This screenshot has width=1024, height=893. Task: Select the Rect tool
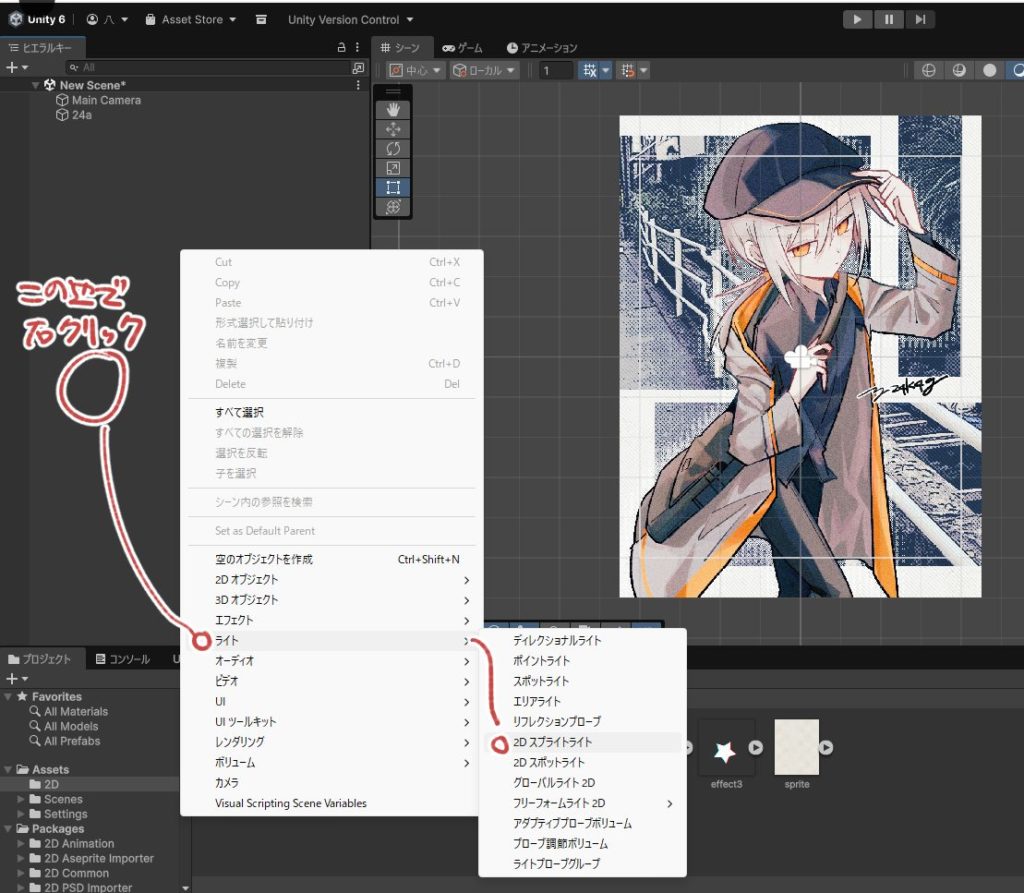tap(393, 187)
